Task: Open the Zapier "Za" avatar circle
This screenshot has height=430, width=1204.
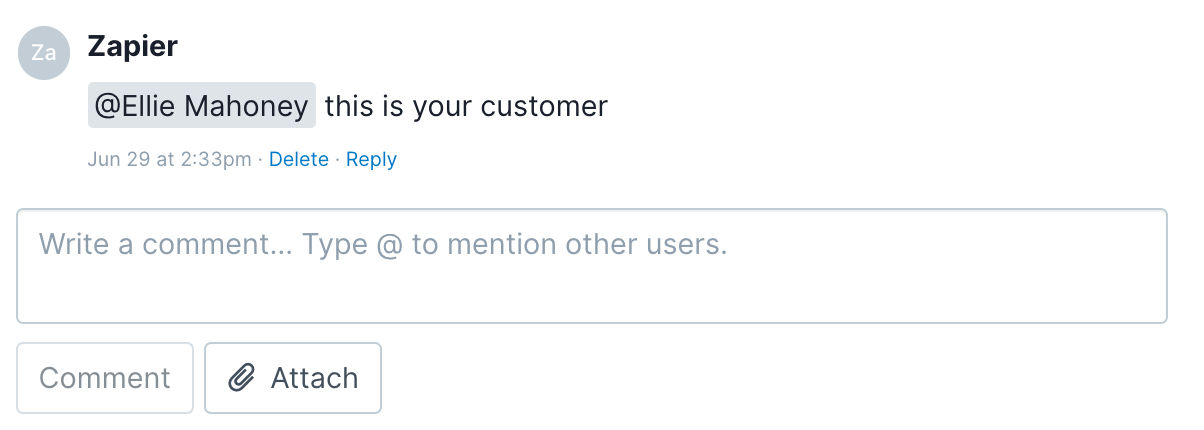Action: [44, 53]
